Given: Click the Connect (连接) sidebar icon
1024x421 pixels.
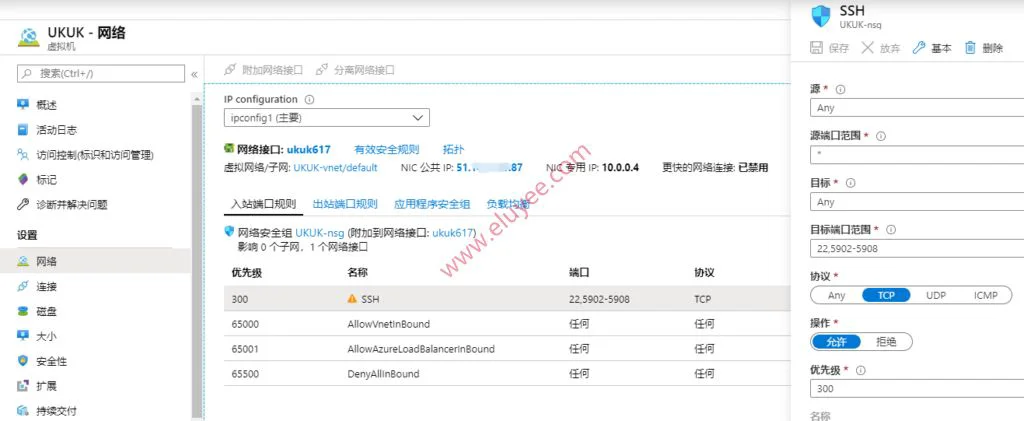Looking at the screenshot, I should pyautogui.click(x=24, y=287).
